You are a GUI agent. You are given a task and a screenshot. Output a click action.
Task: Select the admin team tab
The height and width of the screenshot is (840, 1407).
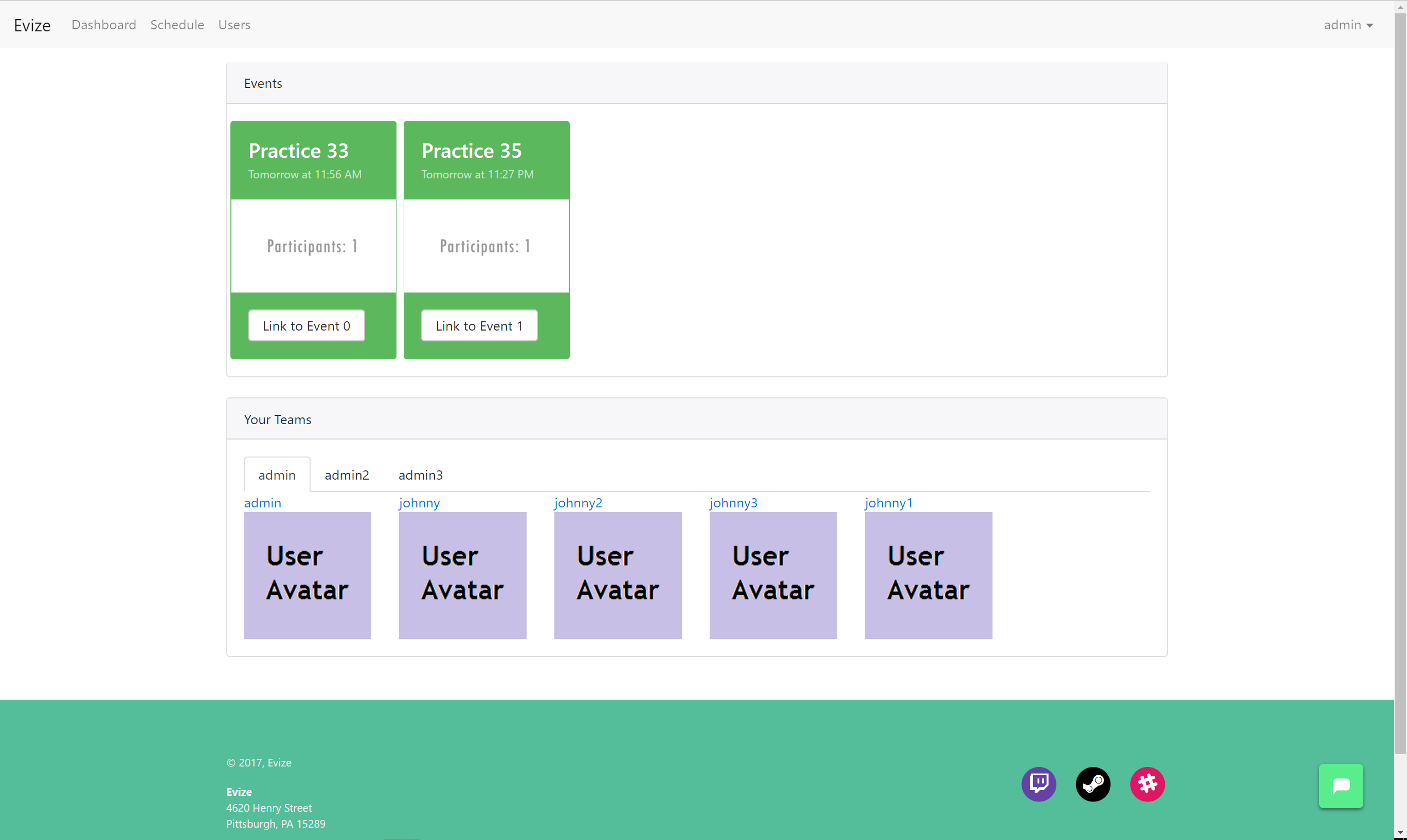pyautogui.click(x=277, y=475)
